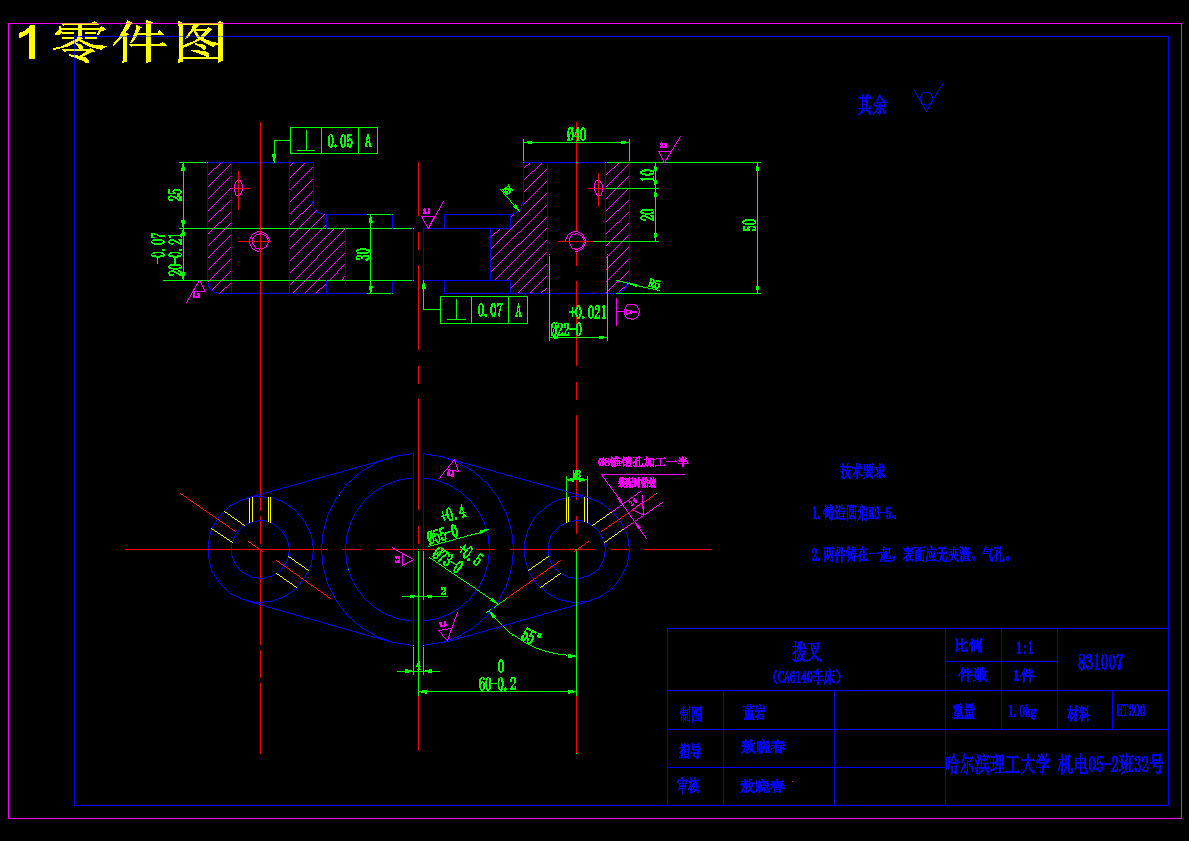Click the '材料' label cell
The image size is (1189, 841).
point(1079,713)
